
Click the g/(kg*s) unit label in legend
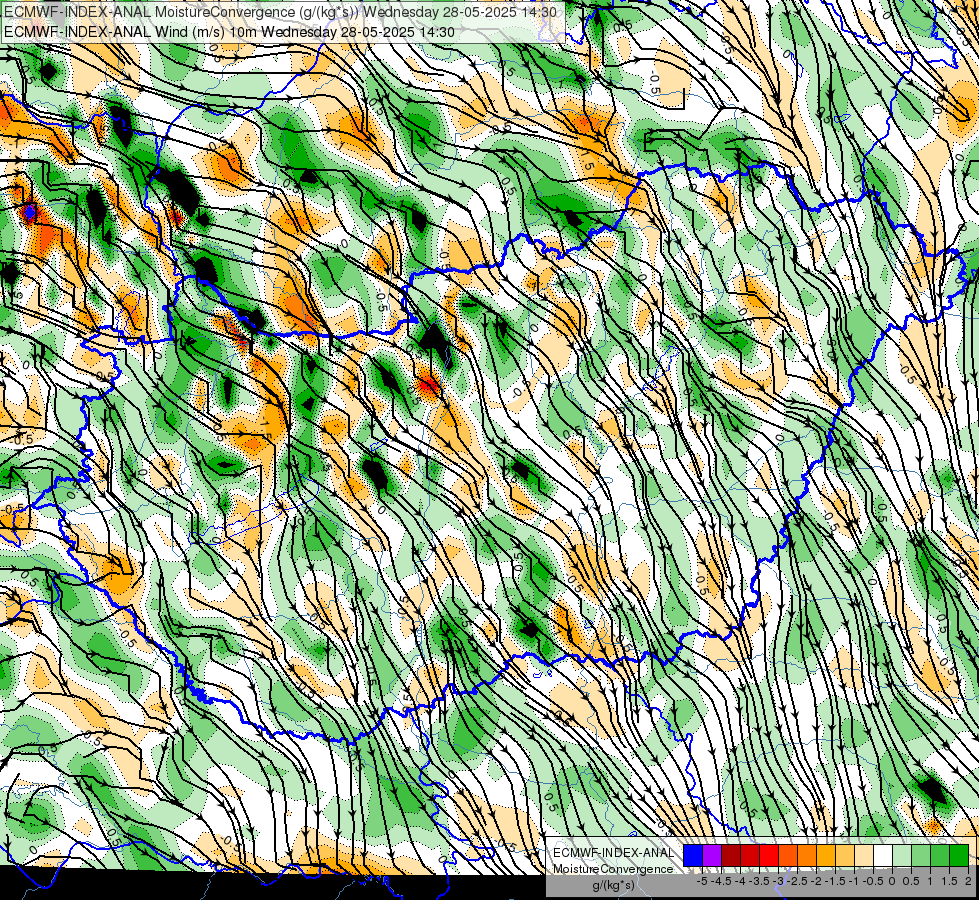pos(614,886)
